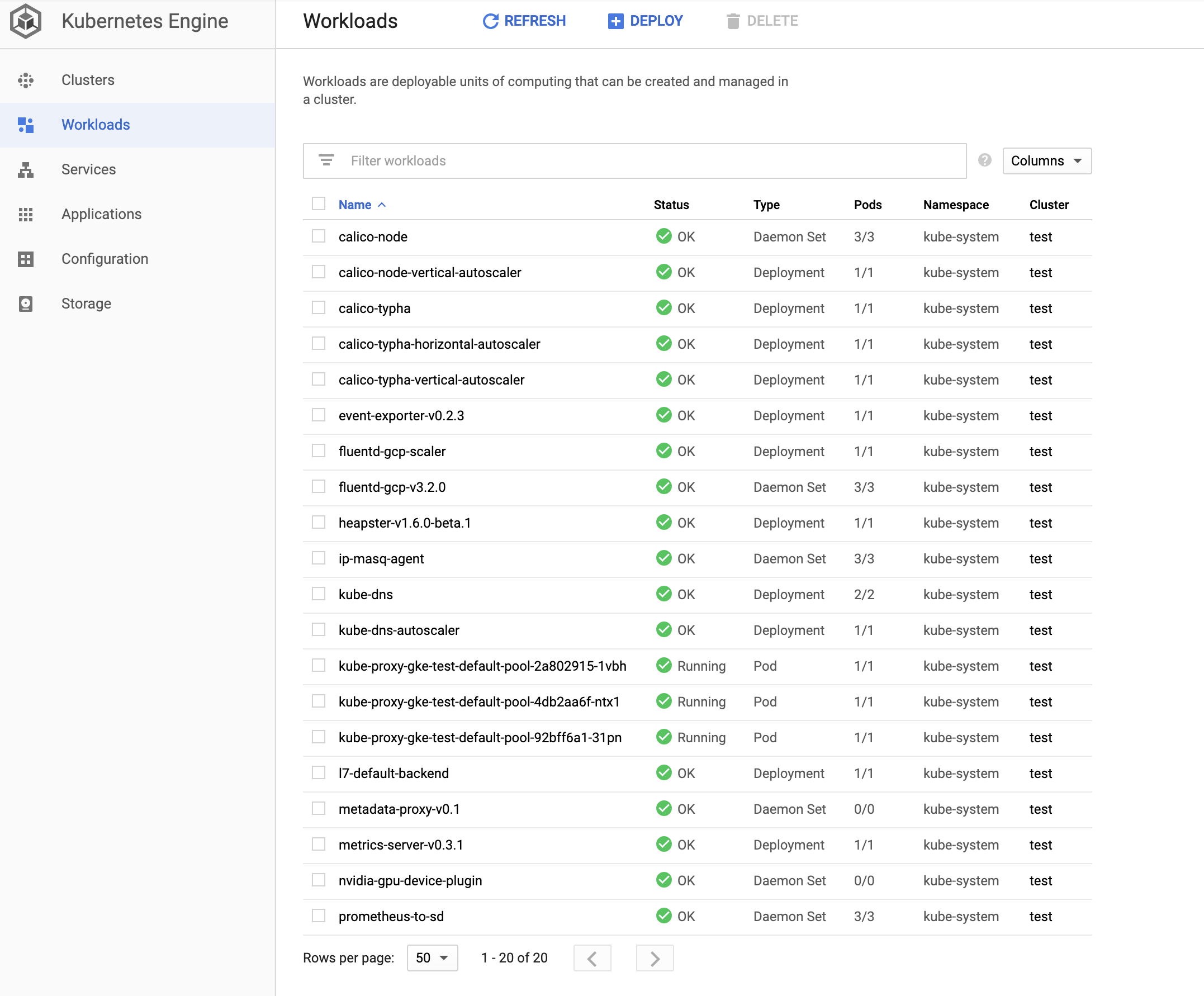
Task: Sort by the Type column header
Action: [x=766, y=205]
